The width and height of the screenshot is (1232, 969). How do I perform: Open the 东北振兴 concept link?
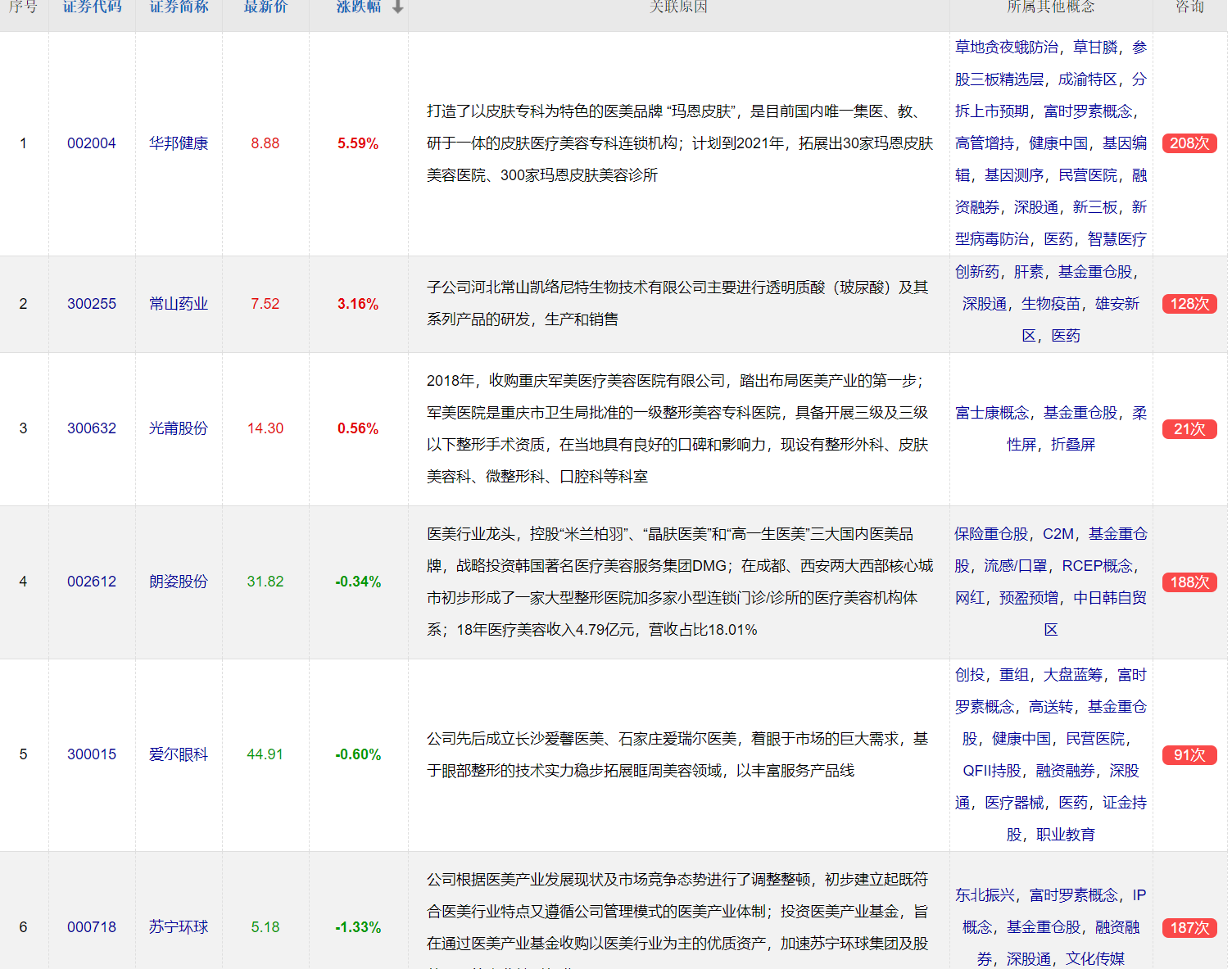click(985, 895)
